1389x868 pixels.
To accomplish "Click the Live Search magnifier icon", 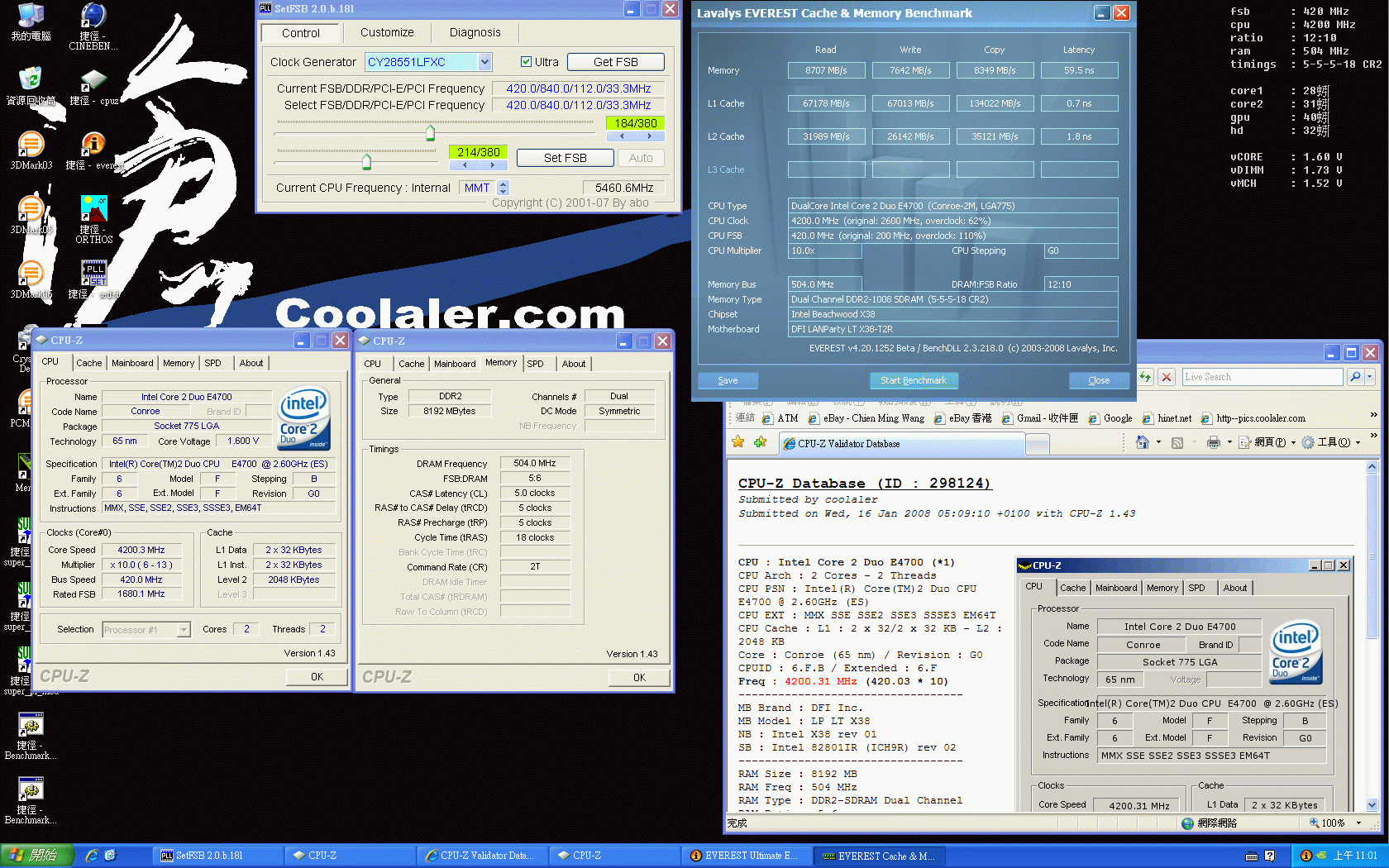I will 1355,377.
